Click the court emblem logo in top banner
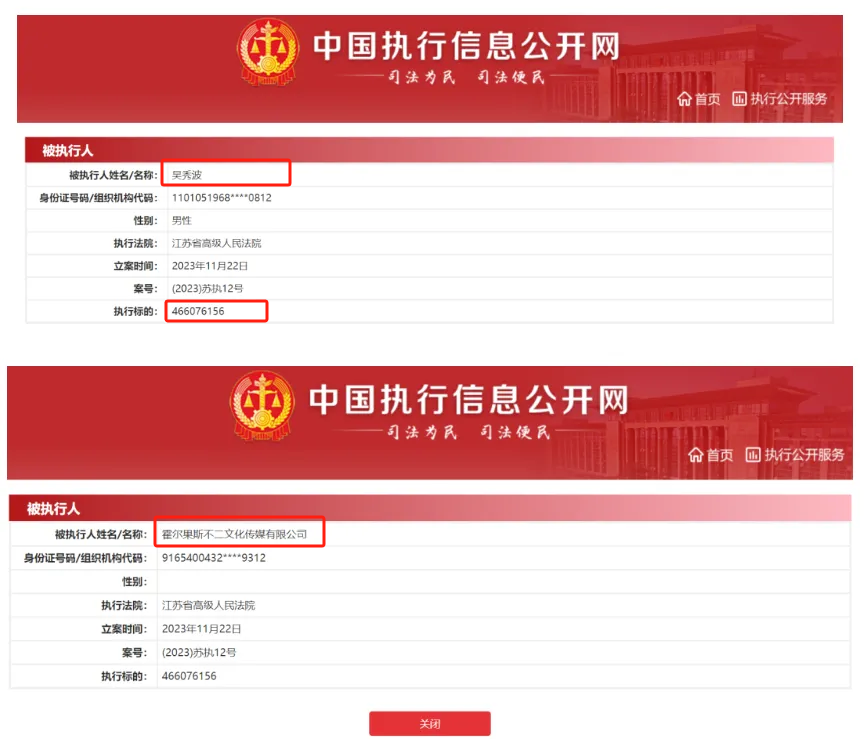866x739 pixels. [x=268, y=52]
